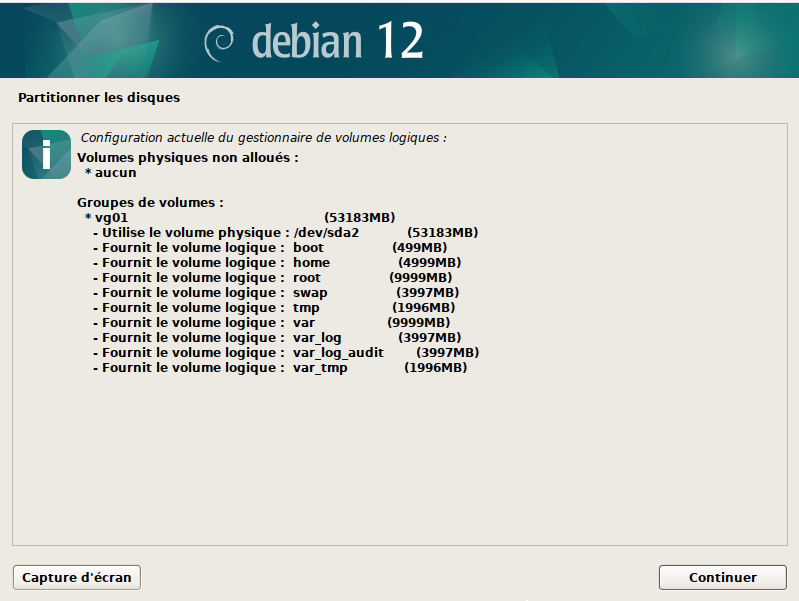This screenshot has height=601, width=799.
Task: Click the var_log (3997MB) size value
Action: click(430, 337)
